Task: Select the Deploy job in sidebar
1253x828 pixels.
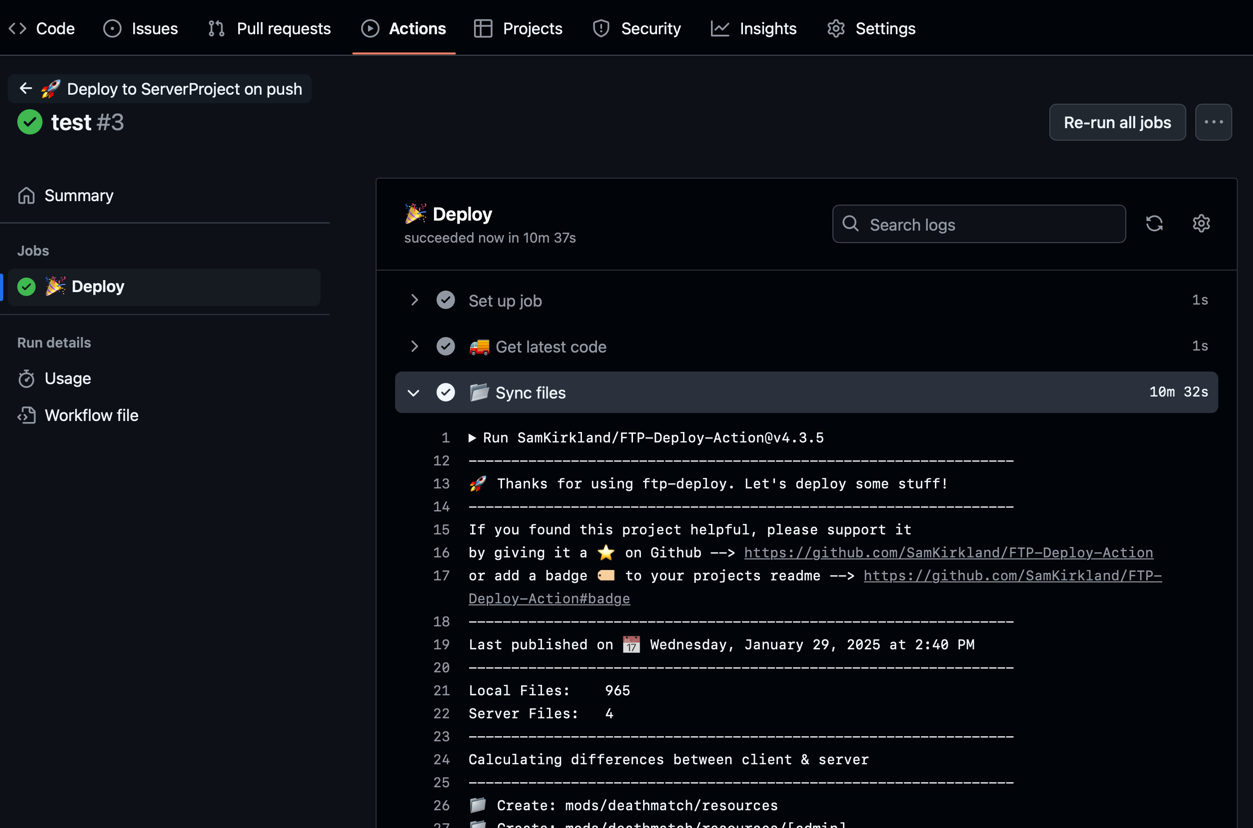Action: (98, 287)
